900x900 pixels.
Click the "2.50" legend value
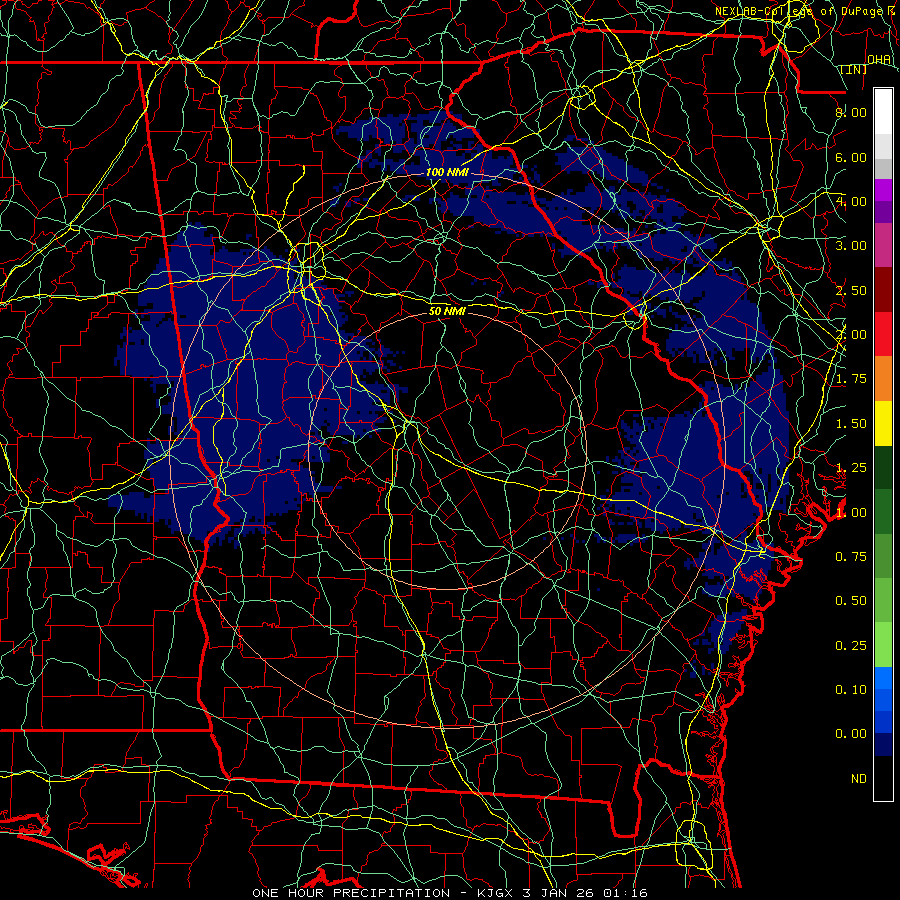tap(851, 290)
